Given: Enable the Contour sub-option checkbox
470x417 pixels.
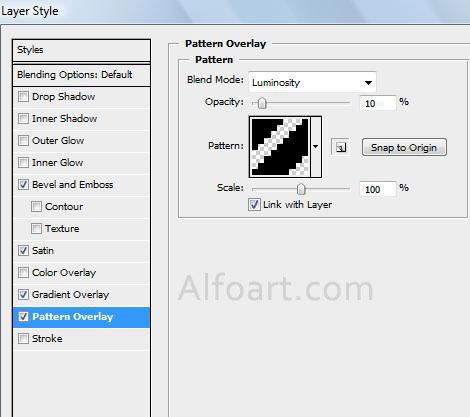Looking at the screenshot, I should 36,207.
